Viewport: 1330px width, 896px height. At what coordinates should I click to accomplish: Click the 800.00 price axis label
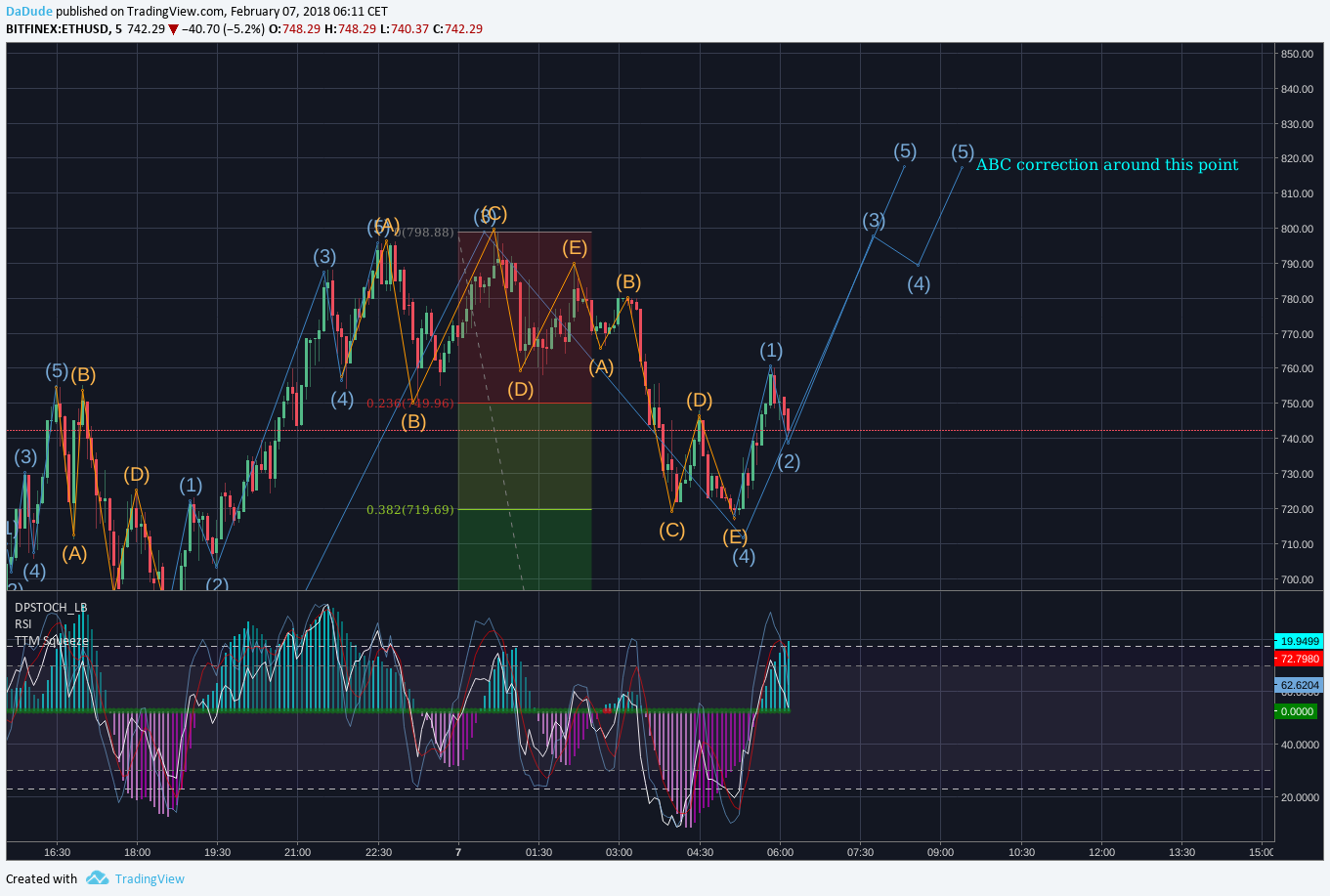pyautogui.click(x=1297, y=229)
